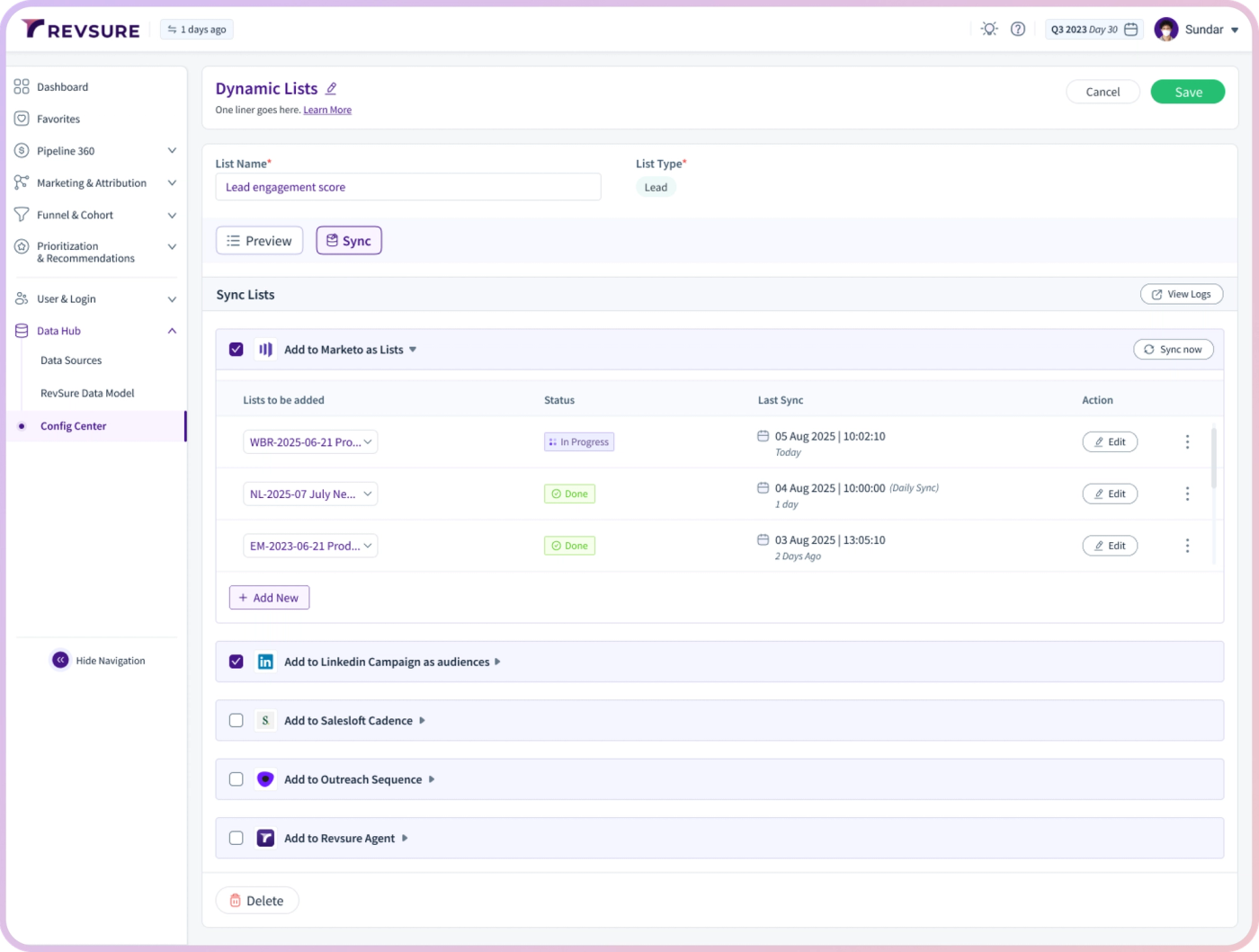
Task: Click the Sync now button
Action: coord(1173,350)
